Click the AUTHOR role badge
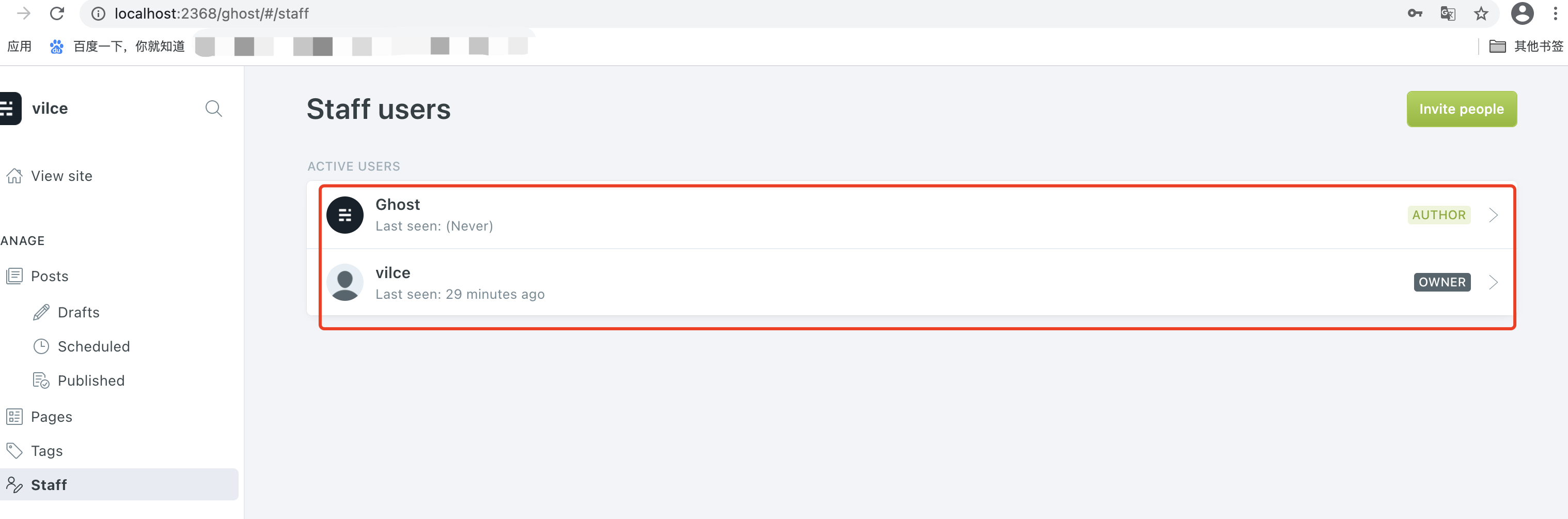This screenshot has width=1568, height=519. (1439, 215)
